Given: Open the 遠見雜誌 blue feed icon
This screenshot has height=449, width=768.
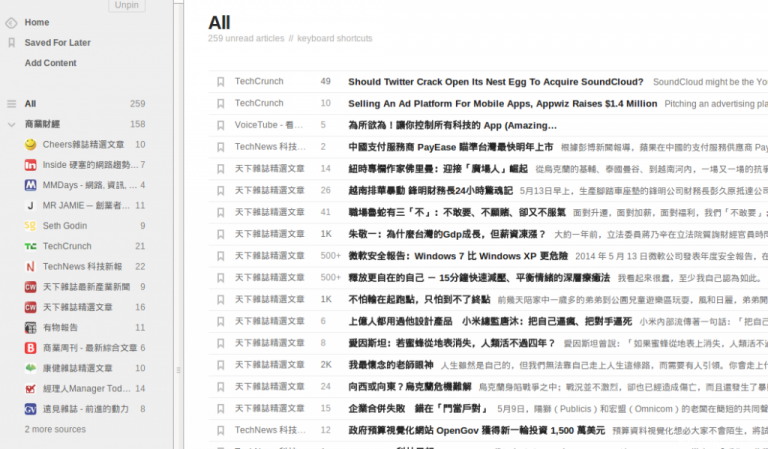Looking at the screenshot, I should tap(30, 409).
